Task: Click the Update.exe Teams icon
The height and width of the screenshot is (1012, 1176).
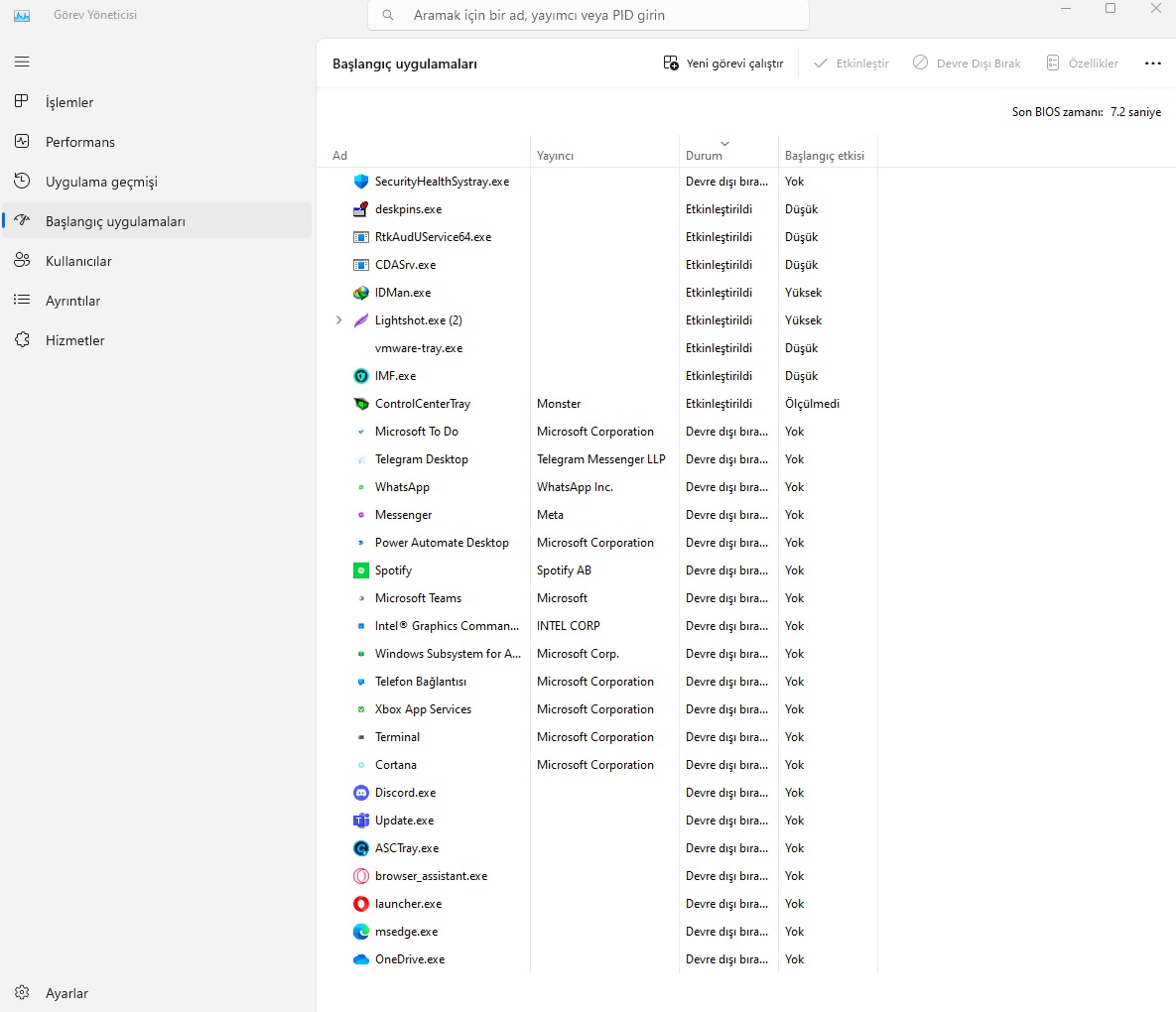Action: pyautogui.click(x=361, y=821)
